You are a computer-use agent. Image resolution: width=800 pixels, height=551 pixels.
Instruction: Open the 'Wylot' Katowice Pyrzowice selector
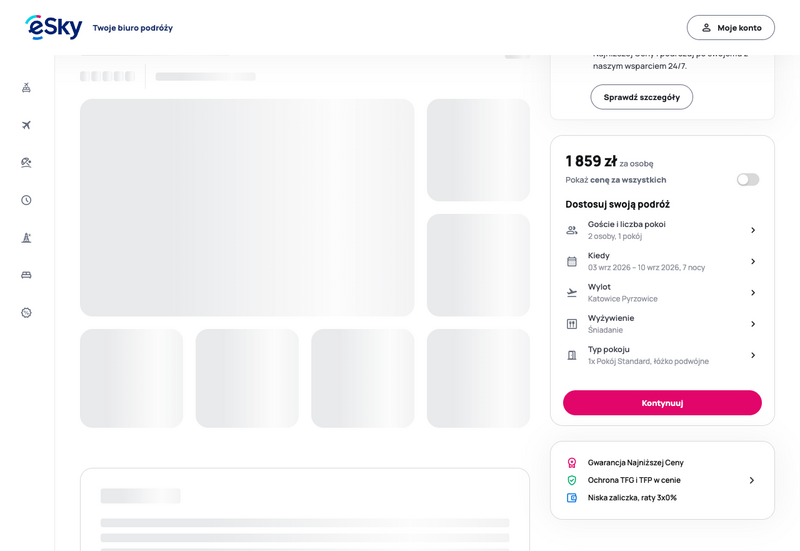point(662,292)
